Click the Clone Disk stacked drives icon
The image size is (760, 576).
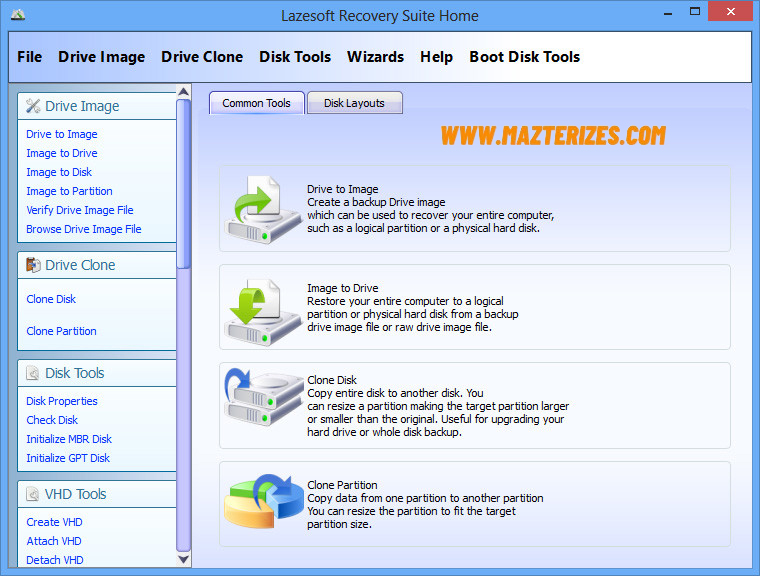pyautogui.click(x=264, y=397)
